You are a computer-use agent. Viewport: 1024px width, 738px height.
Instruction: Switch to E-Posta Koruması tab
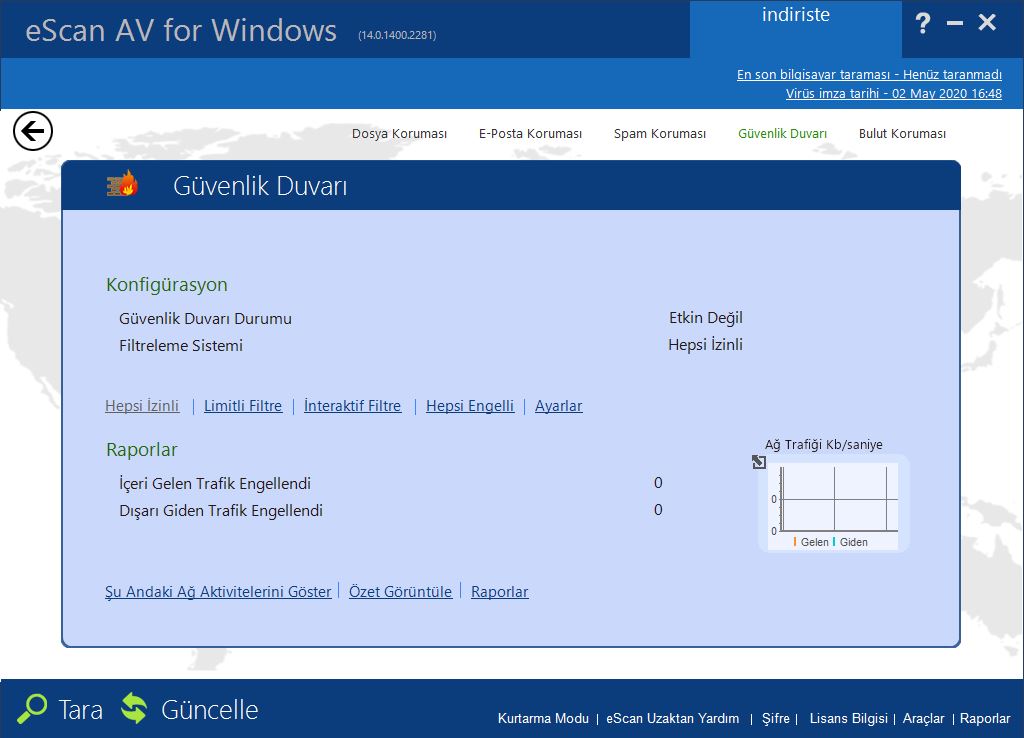(x=530, y=134)
